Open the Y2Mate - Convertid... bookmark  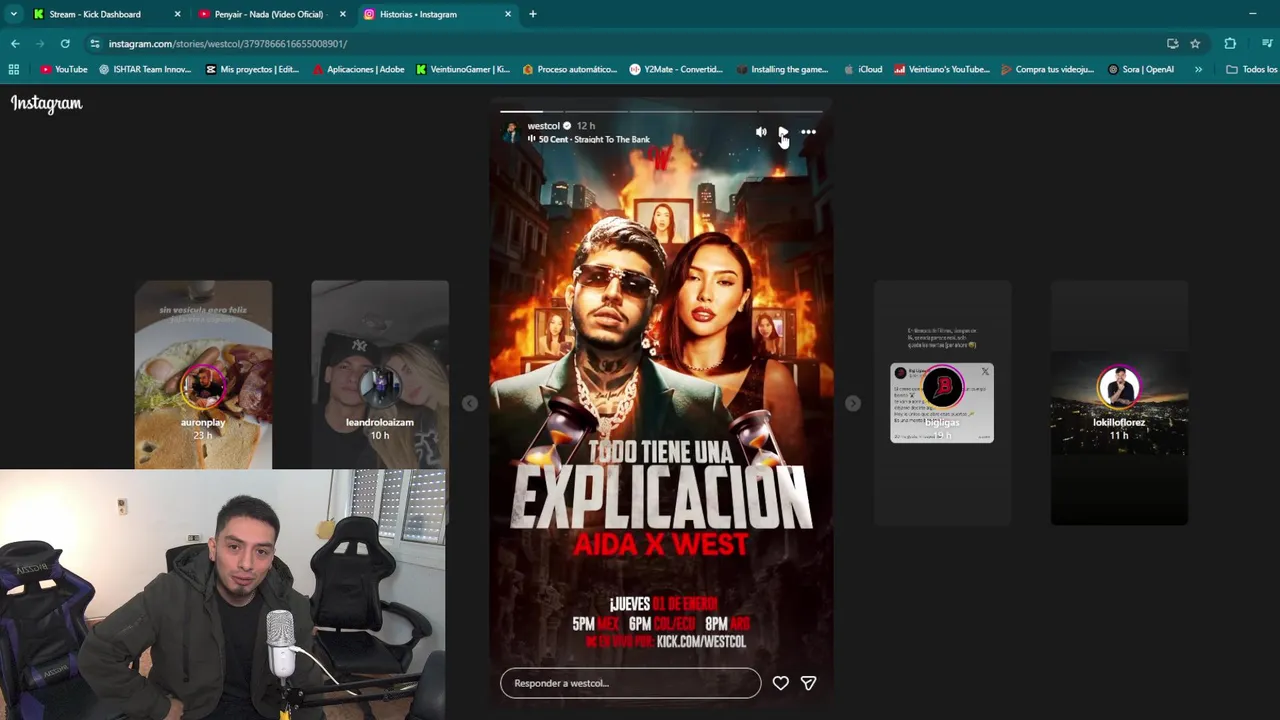pos(676,70)
